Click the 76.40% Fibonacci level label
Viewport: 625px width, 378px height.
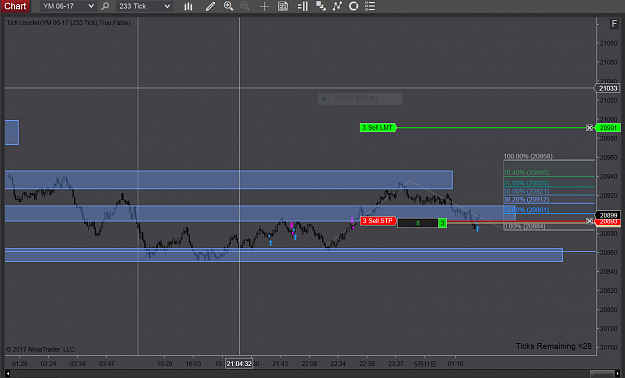point(526,173)
